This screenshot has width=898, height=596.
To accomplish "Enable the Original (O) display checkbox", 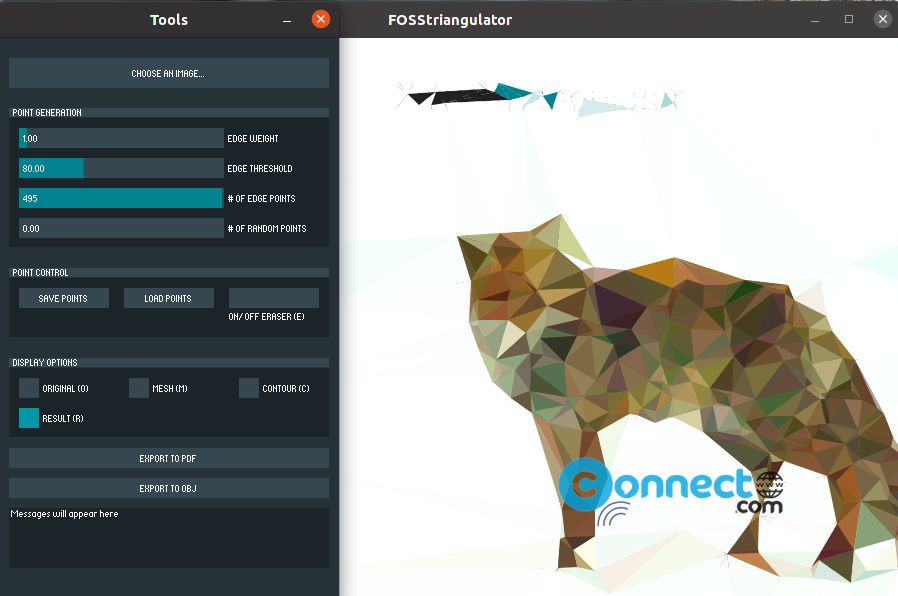I will coord(29,388).
